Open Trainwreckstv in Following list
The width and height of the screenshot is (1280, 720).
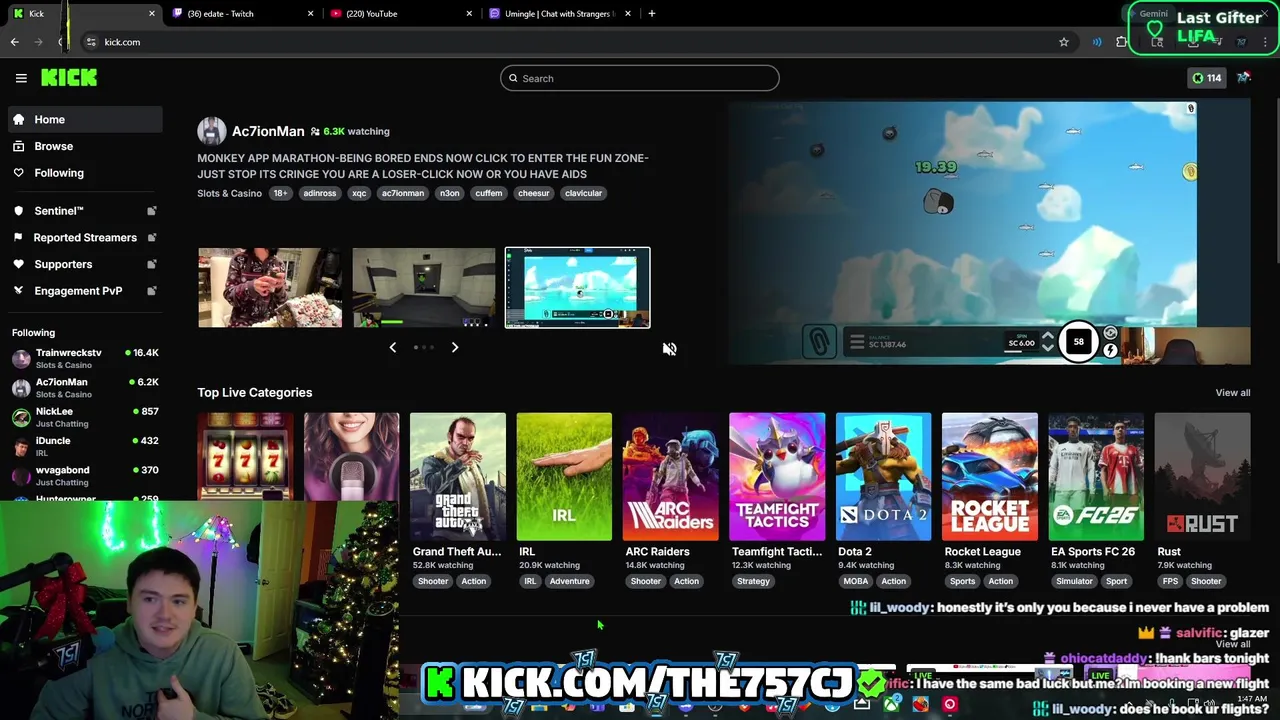click(x=85, y=359)
